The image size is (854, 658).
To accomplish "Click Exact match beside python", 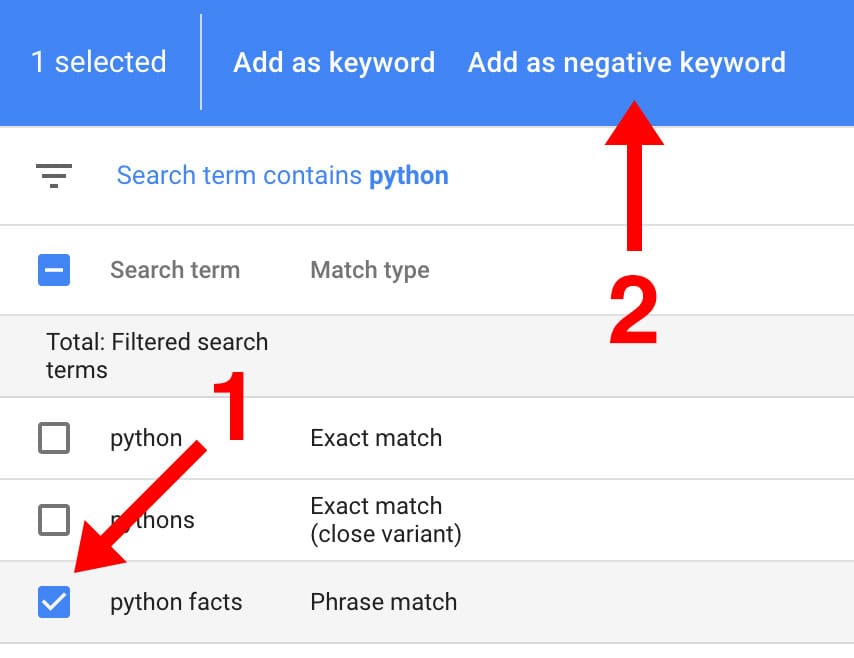I will coord(375,438).
